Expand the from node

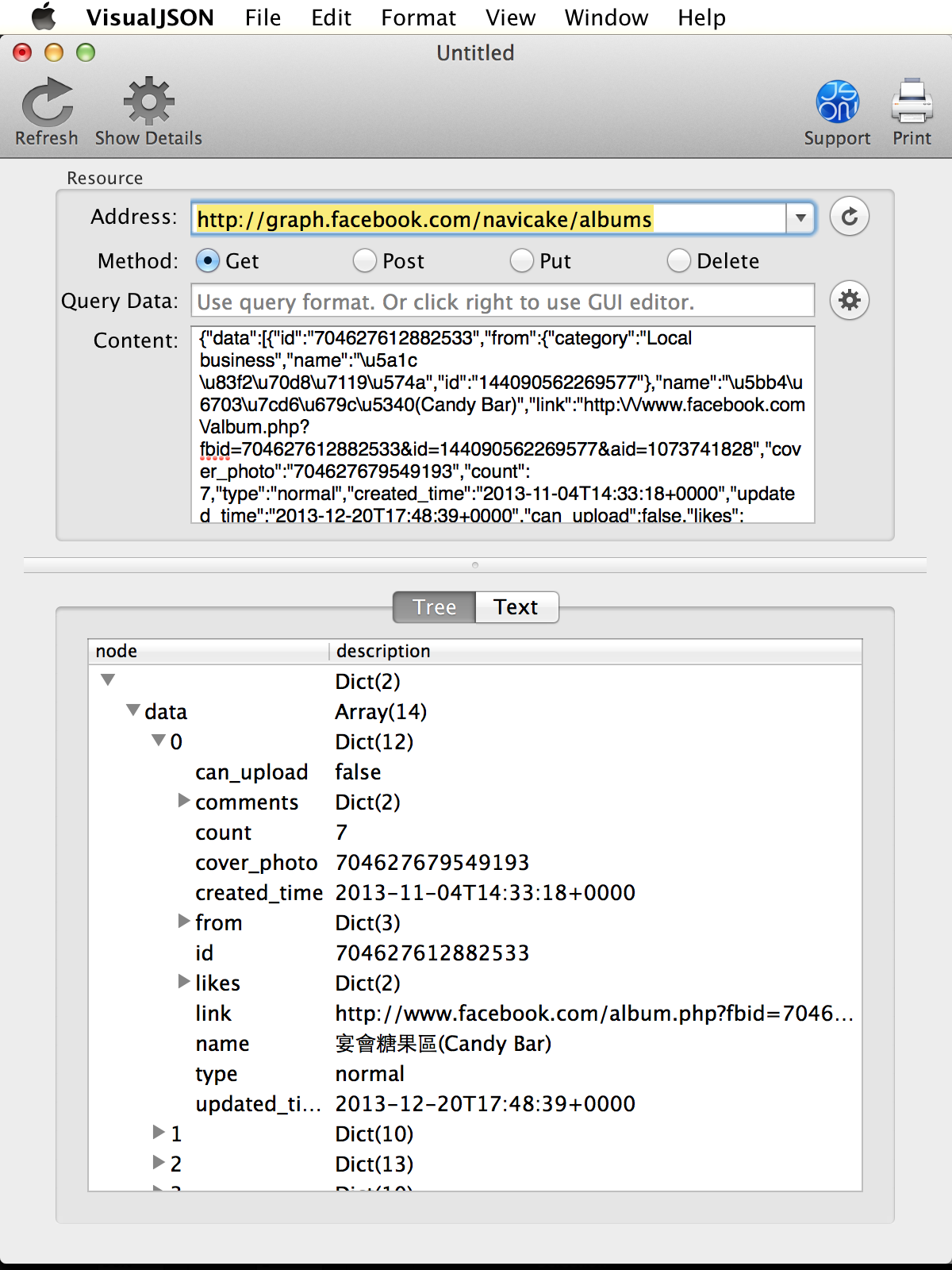[x=184, y=921]
